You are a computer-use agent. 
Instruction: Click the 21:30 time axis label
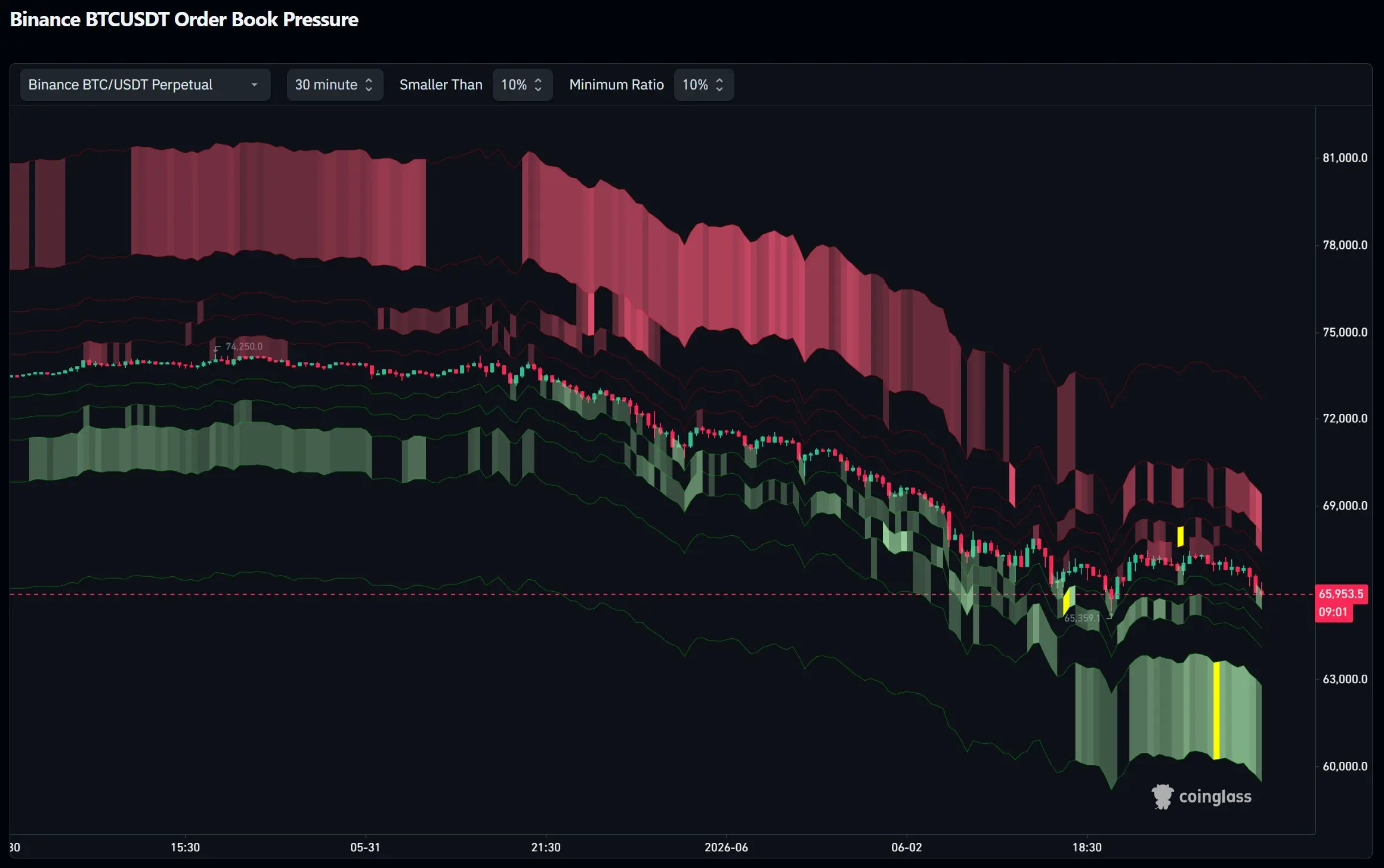546,847
